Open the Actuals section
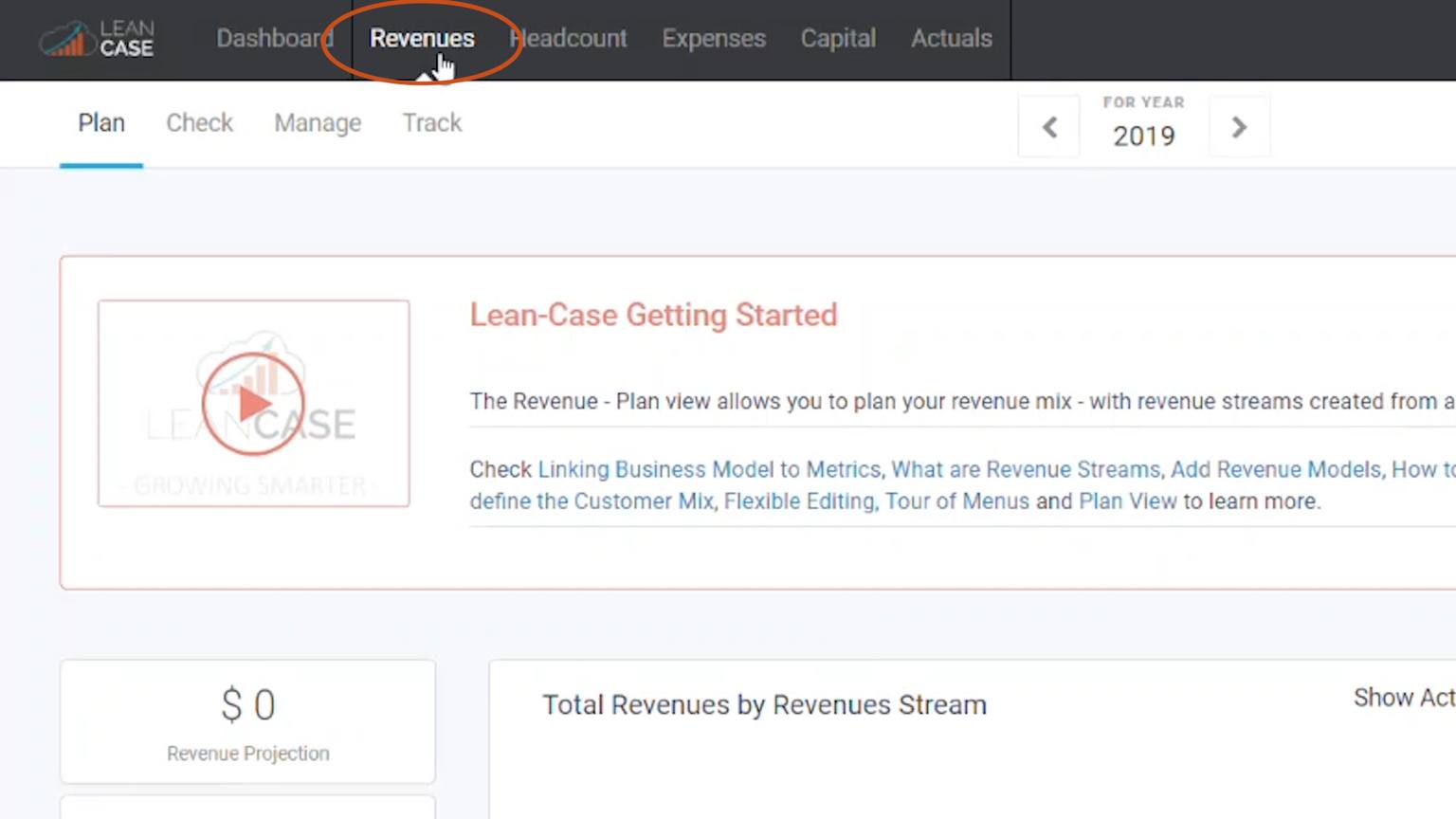This screenshot has height=819, width=1456. [x=951, y=39]
